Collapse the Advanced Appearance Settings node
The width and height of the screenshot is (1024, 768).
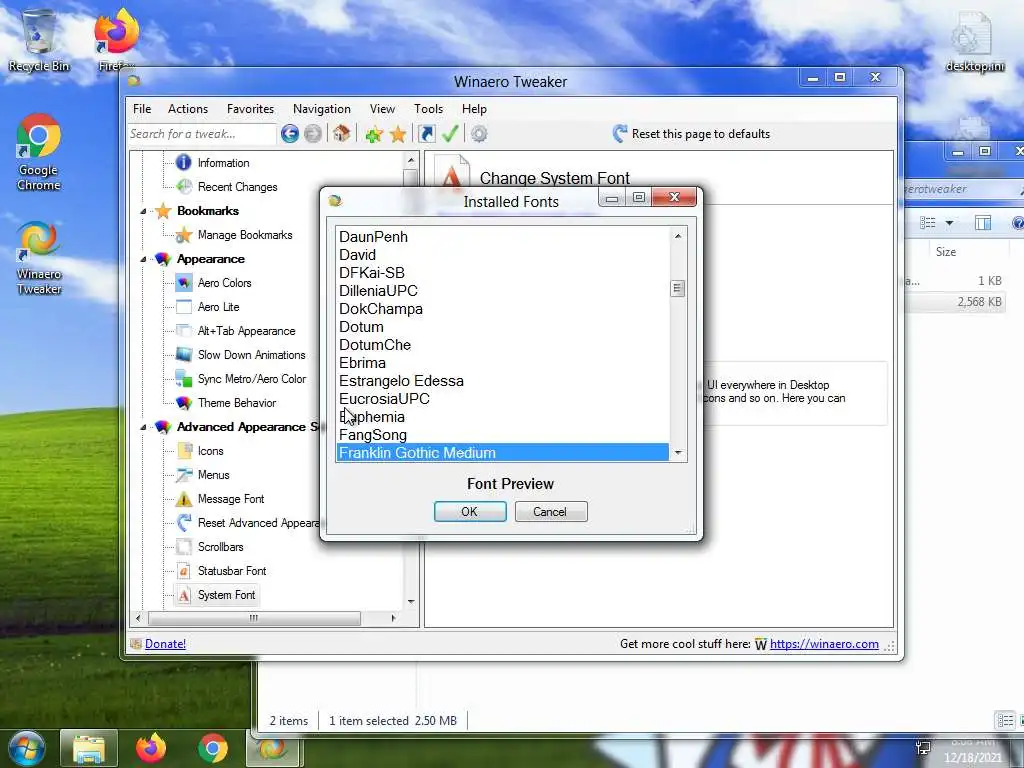143,427
